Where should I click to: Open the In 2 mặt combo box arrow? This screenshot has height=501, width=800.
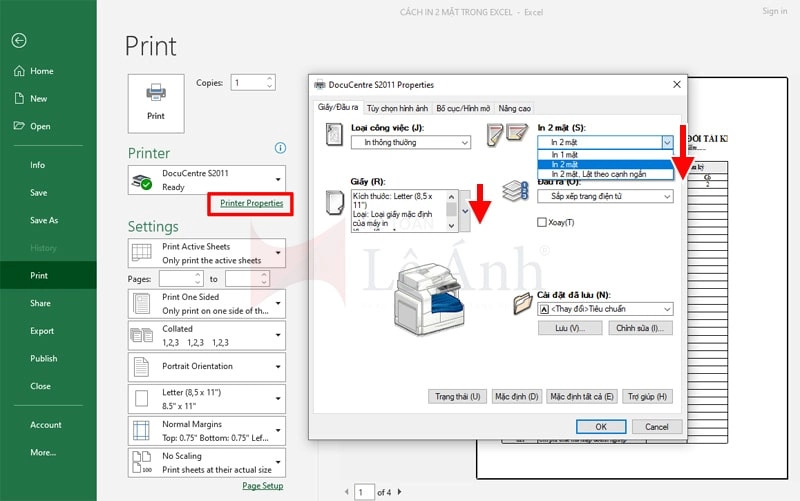pyautogui.click(x=667, y=142)
